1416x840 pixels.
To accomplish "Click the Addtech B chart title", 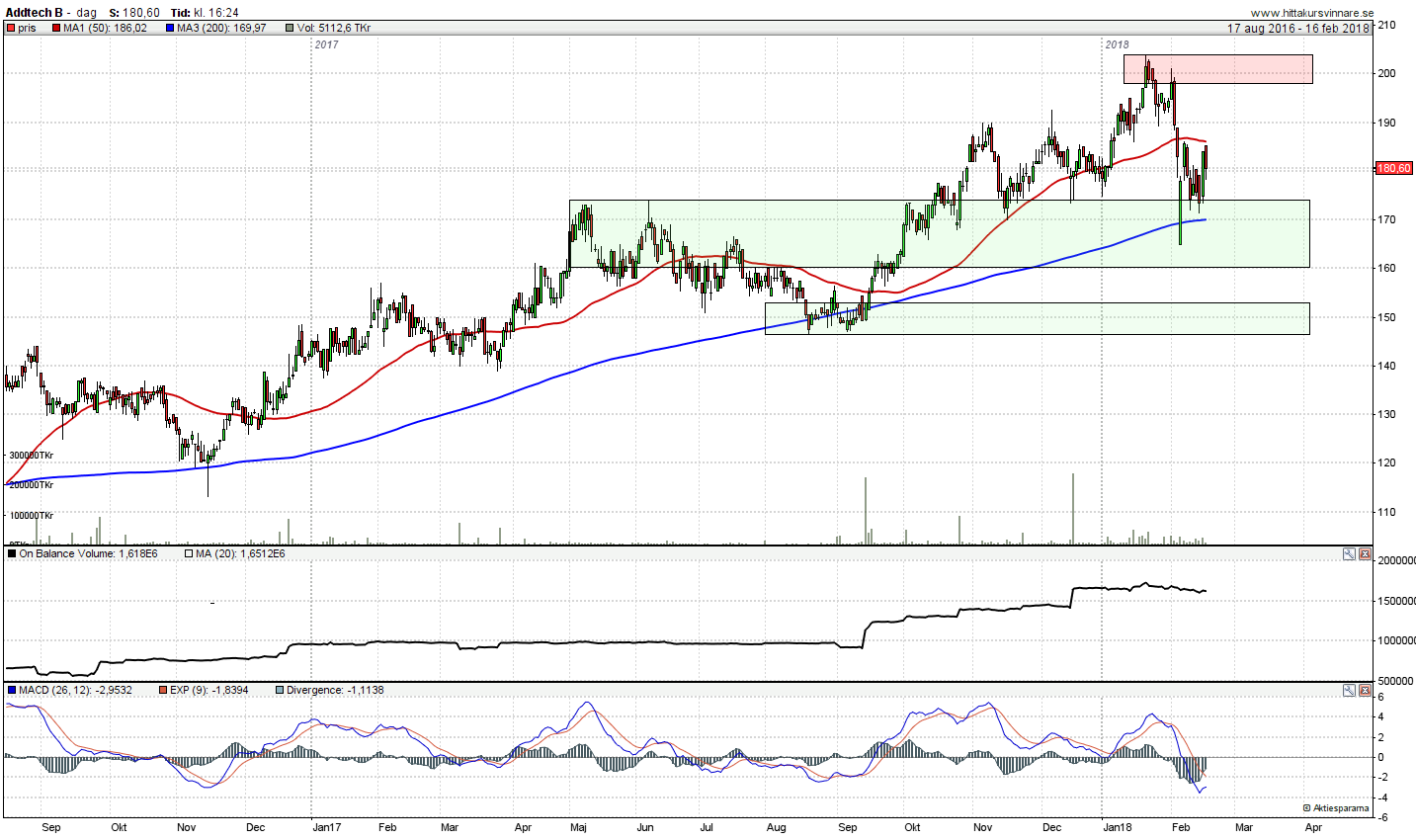I will click(x=35, y=13).
